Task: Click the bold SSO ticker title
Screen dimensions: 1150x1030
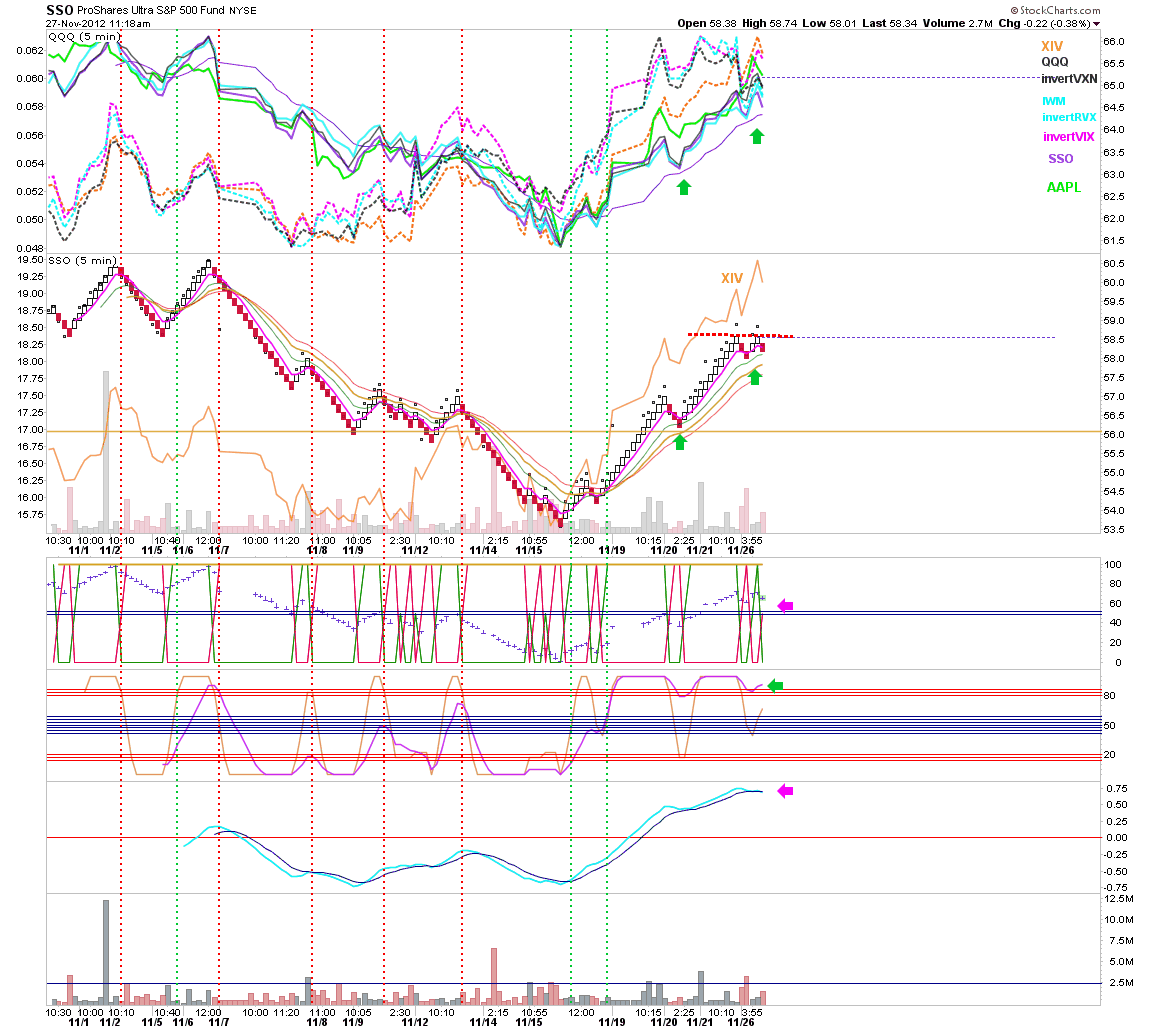Action: pos(59,10)
